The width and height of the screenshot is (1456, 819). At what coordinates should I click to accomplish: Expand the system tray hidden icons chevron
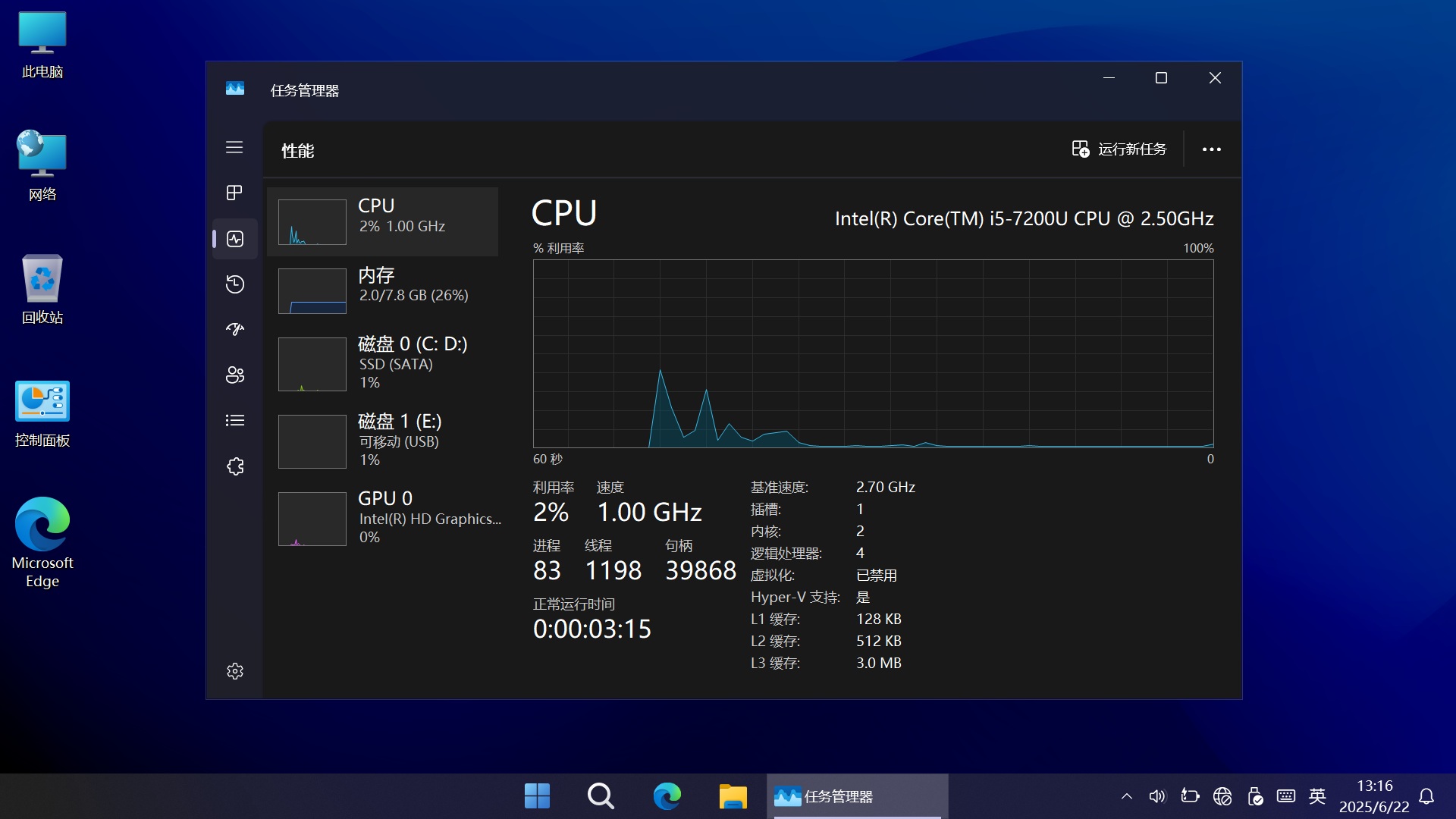click(x=1126, y=796)
